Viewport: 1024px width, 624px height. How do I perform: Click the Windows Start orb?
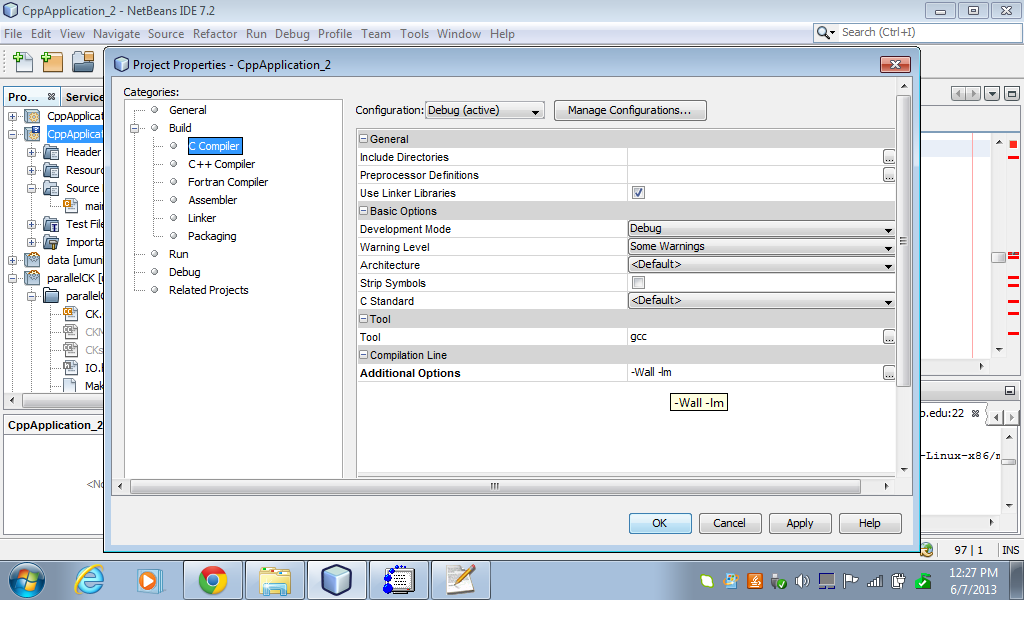coord(27,580)
